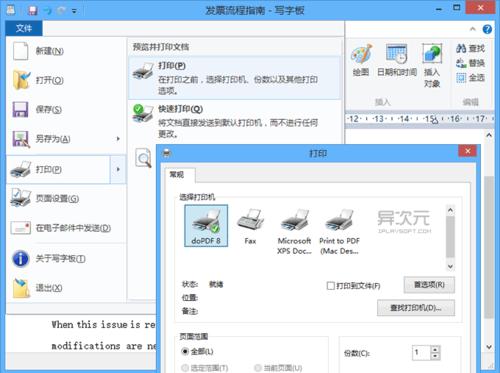The image size is (500, 373).
Task: Pick the Print to PDF printer
Action: tap(339, 231)
